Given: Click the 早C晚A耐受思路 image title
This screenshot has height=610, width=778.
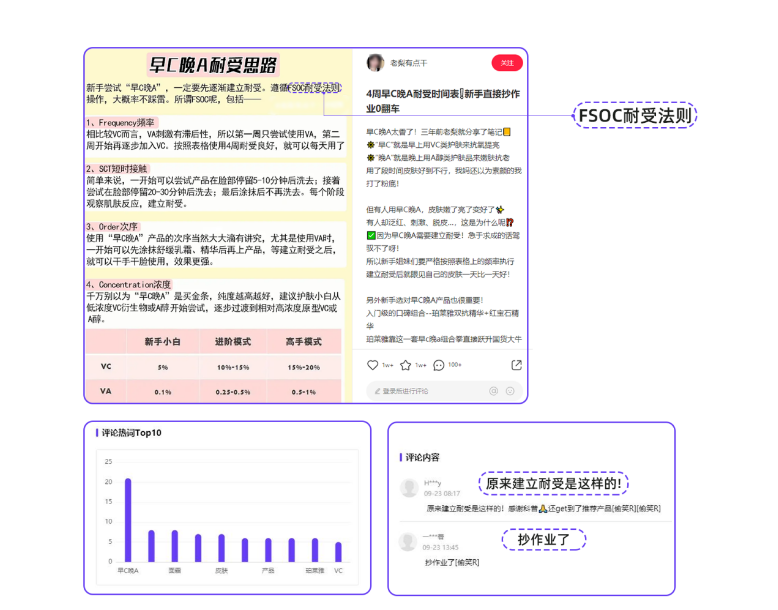Looking at the screenshot, I should pyautogui.click(x=212, y=66).
